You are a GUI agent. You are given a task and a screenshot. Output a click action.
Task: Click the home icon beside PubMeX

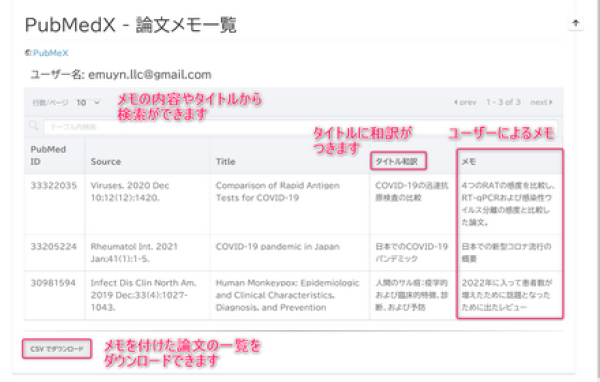[x=28, y=53]
